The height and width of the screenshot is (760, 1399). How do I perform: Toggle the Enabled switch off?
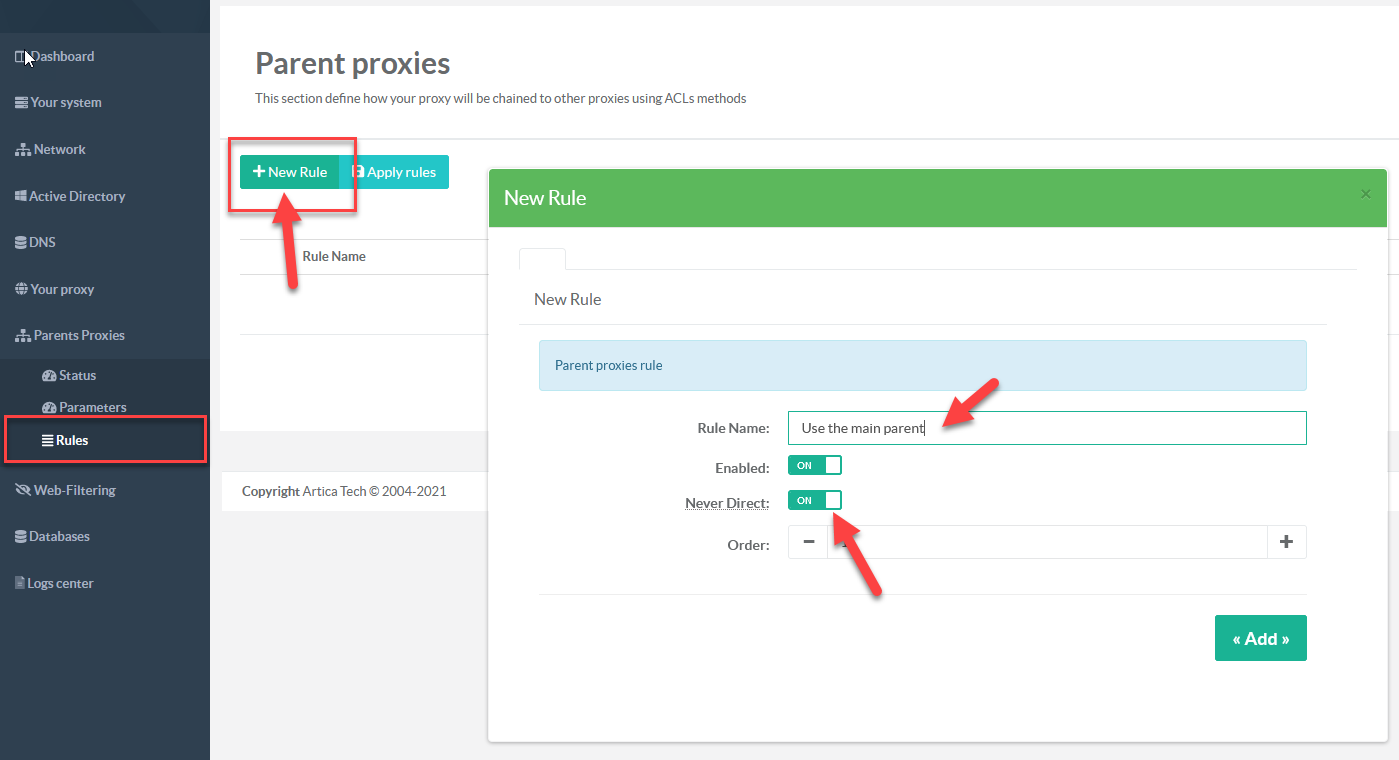(814, 465)
